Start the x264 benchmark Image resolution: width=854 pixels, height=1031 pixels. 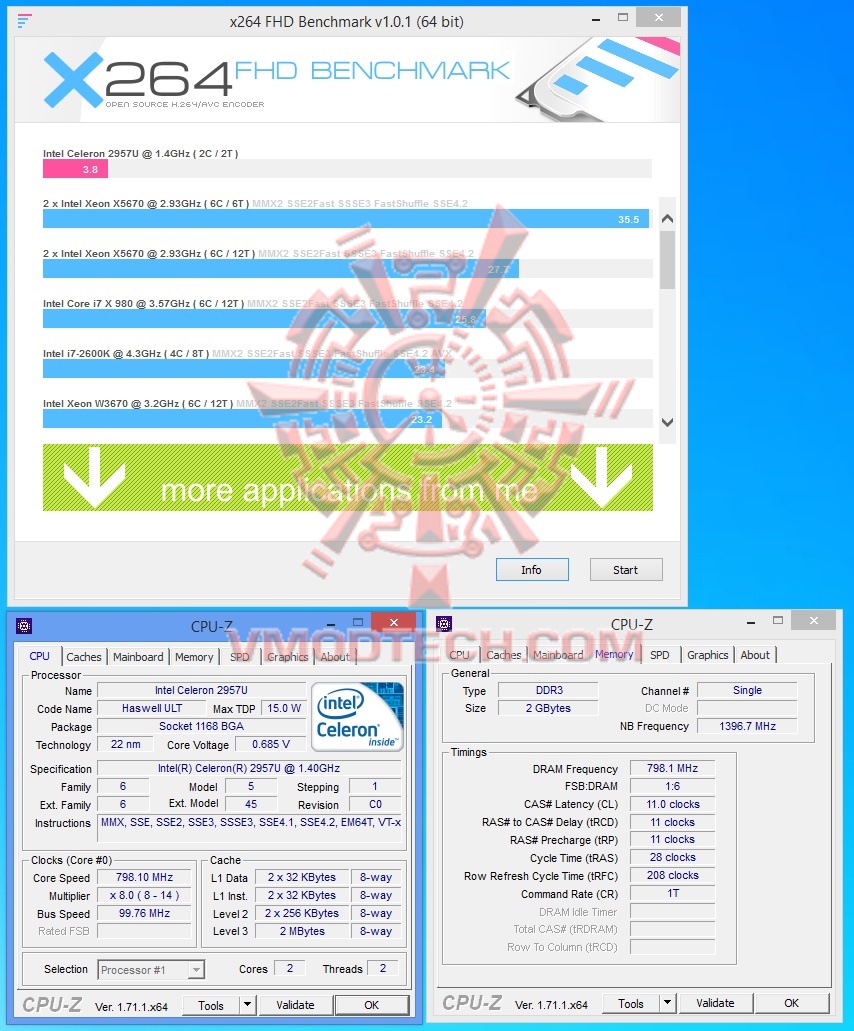(626, 570)
